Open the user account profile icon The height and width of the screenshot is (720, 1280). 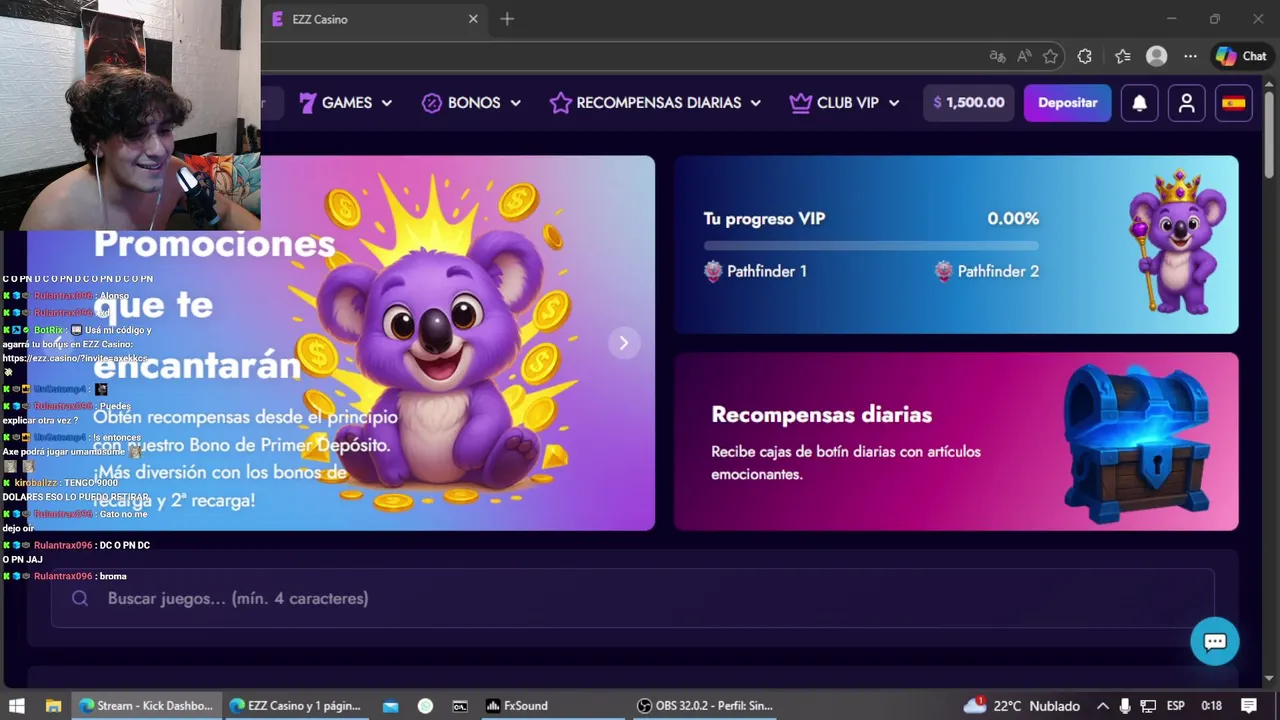[x=1187, y=103]
